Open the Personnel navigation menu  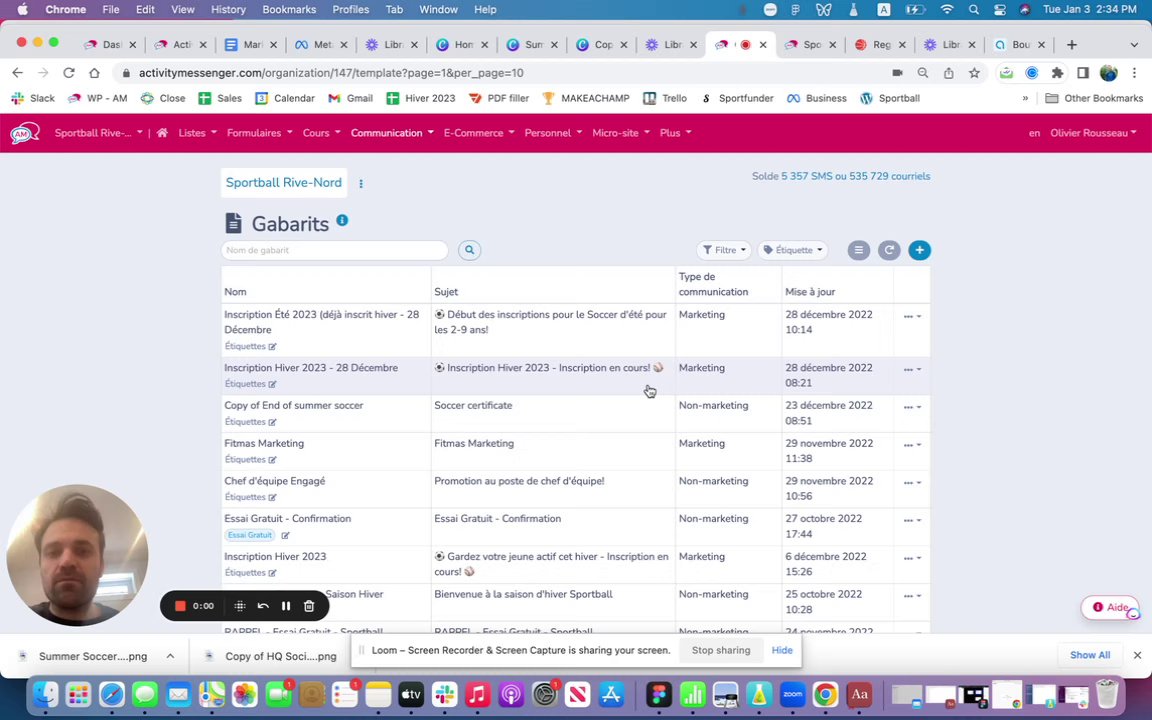pos(553,133)
